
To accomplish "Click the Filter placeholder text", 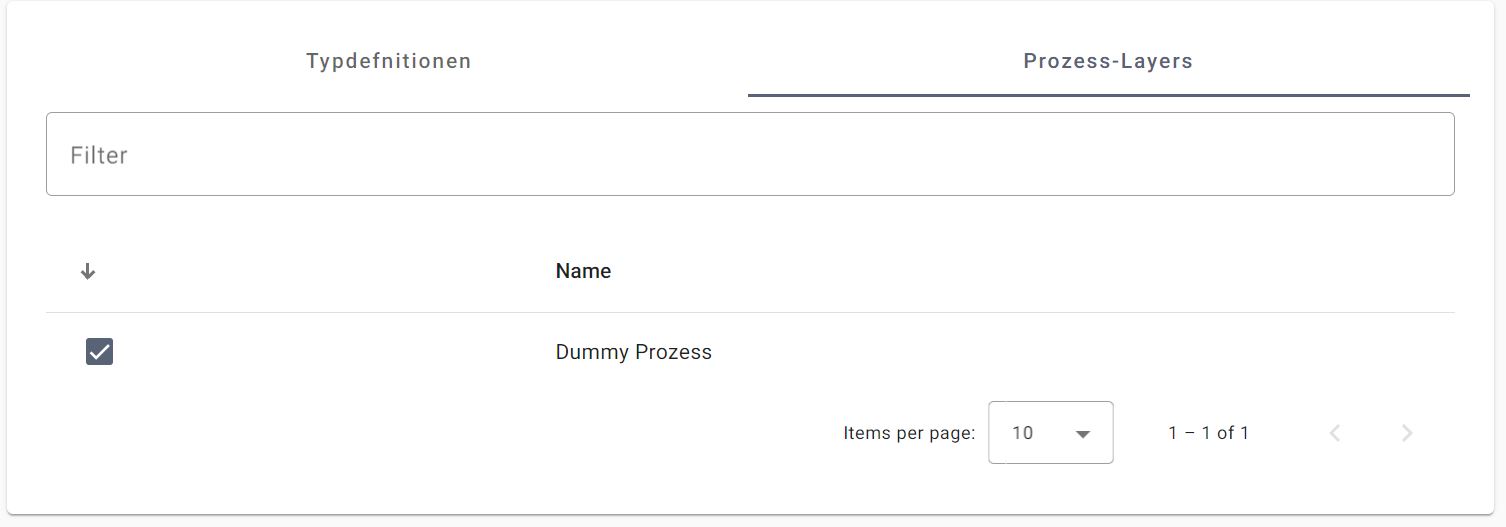I will (99, 156).
